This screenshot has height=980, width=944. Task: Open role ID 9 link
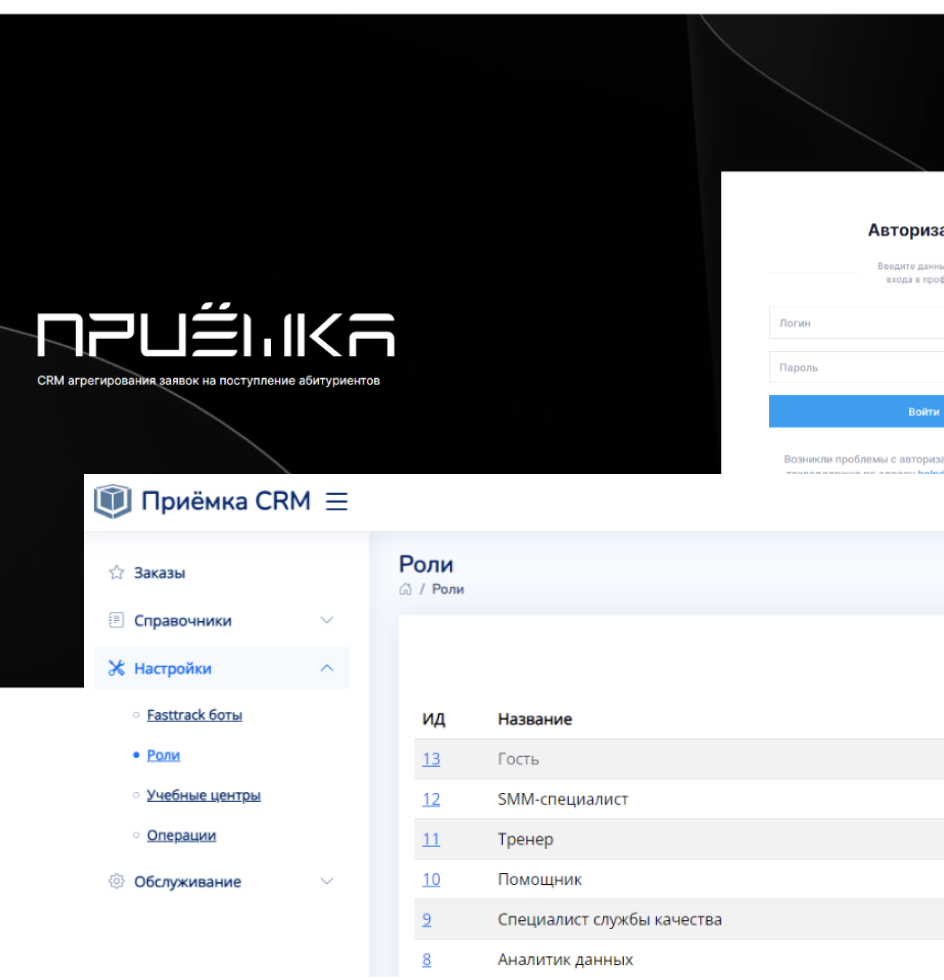426,919
